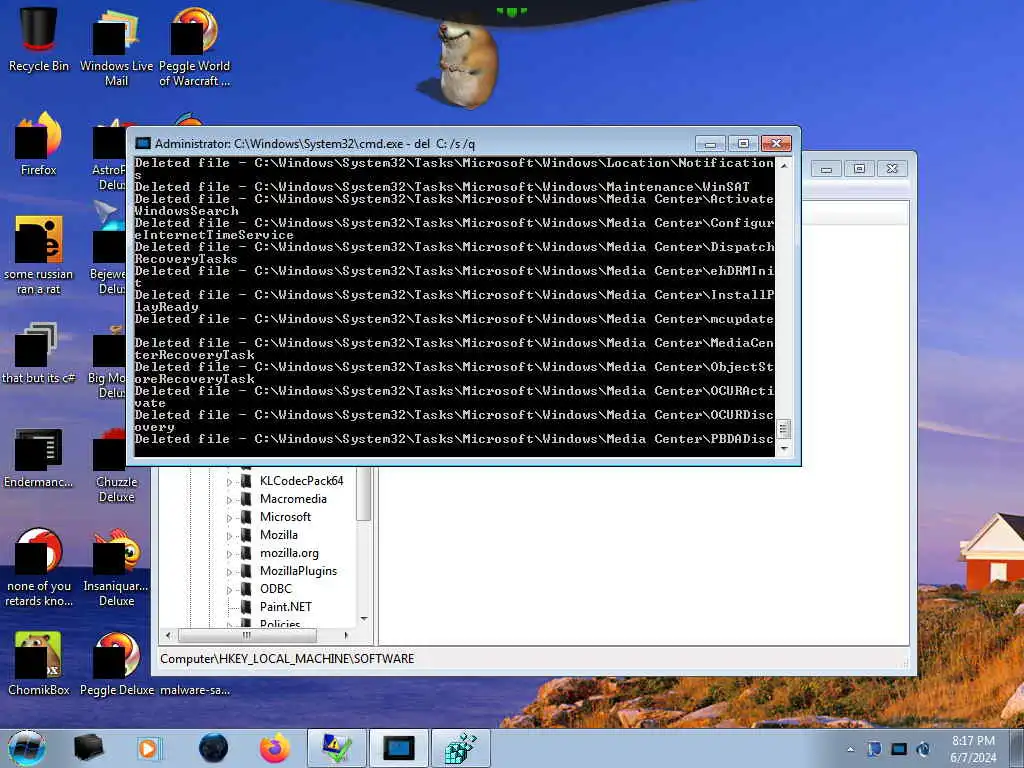Select the ODBC key in the tree

[x=276, y=589]
